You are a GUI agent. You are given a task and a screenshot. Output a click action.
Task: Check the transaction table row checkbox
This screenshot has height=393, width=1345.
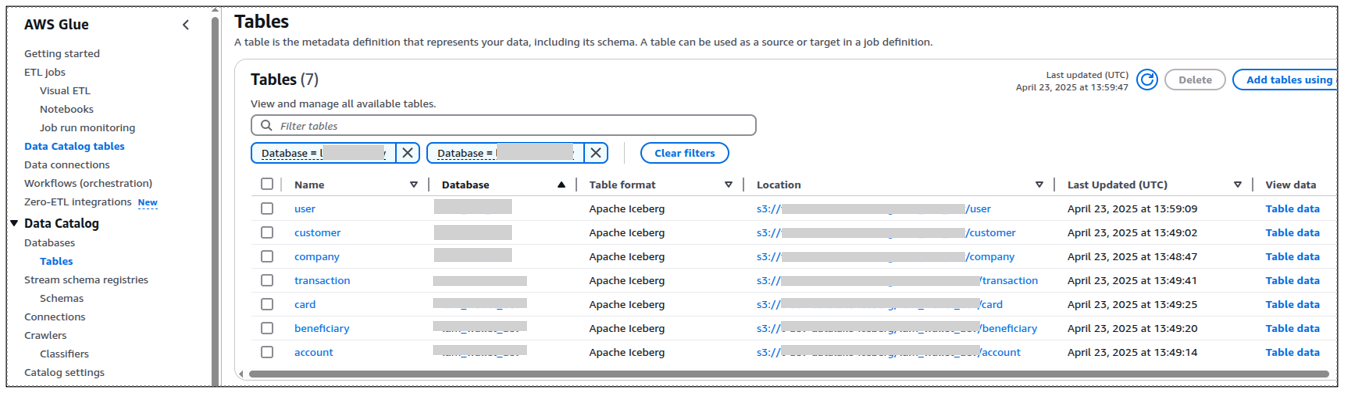coord(267,281)
